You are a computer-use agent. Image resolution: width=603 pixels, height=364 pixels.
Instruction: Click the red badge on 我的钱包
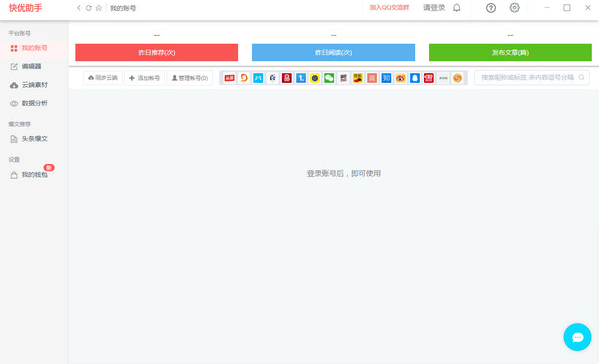(49, 168)
